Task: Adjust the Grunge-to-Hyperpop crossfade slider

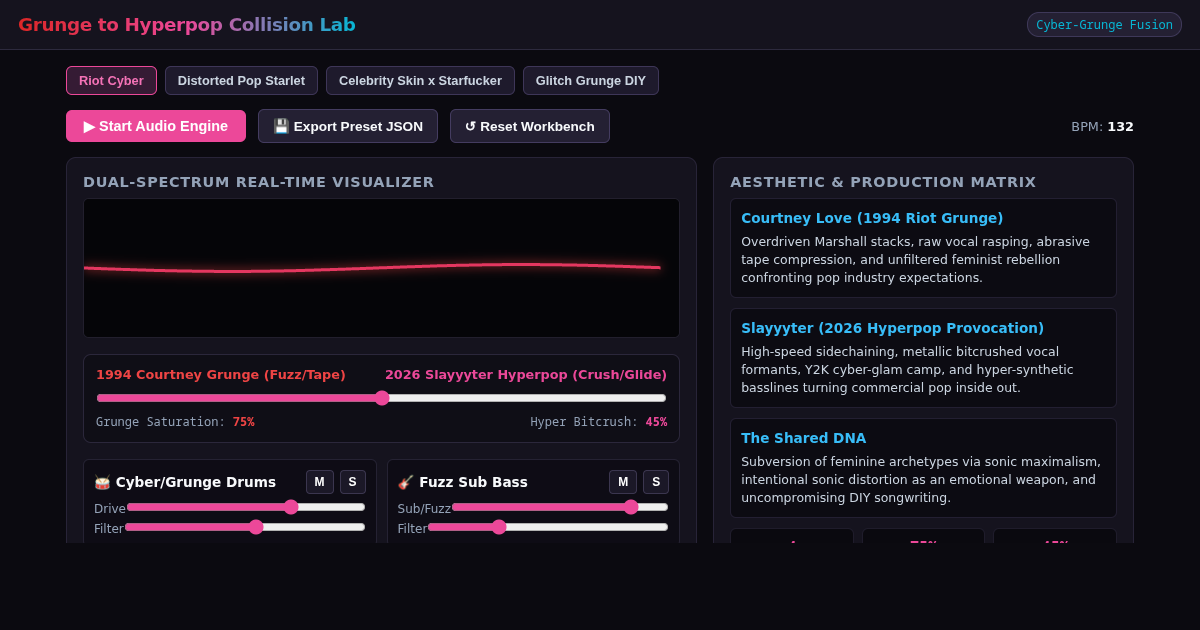Action: coord(381,398)
